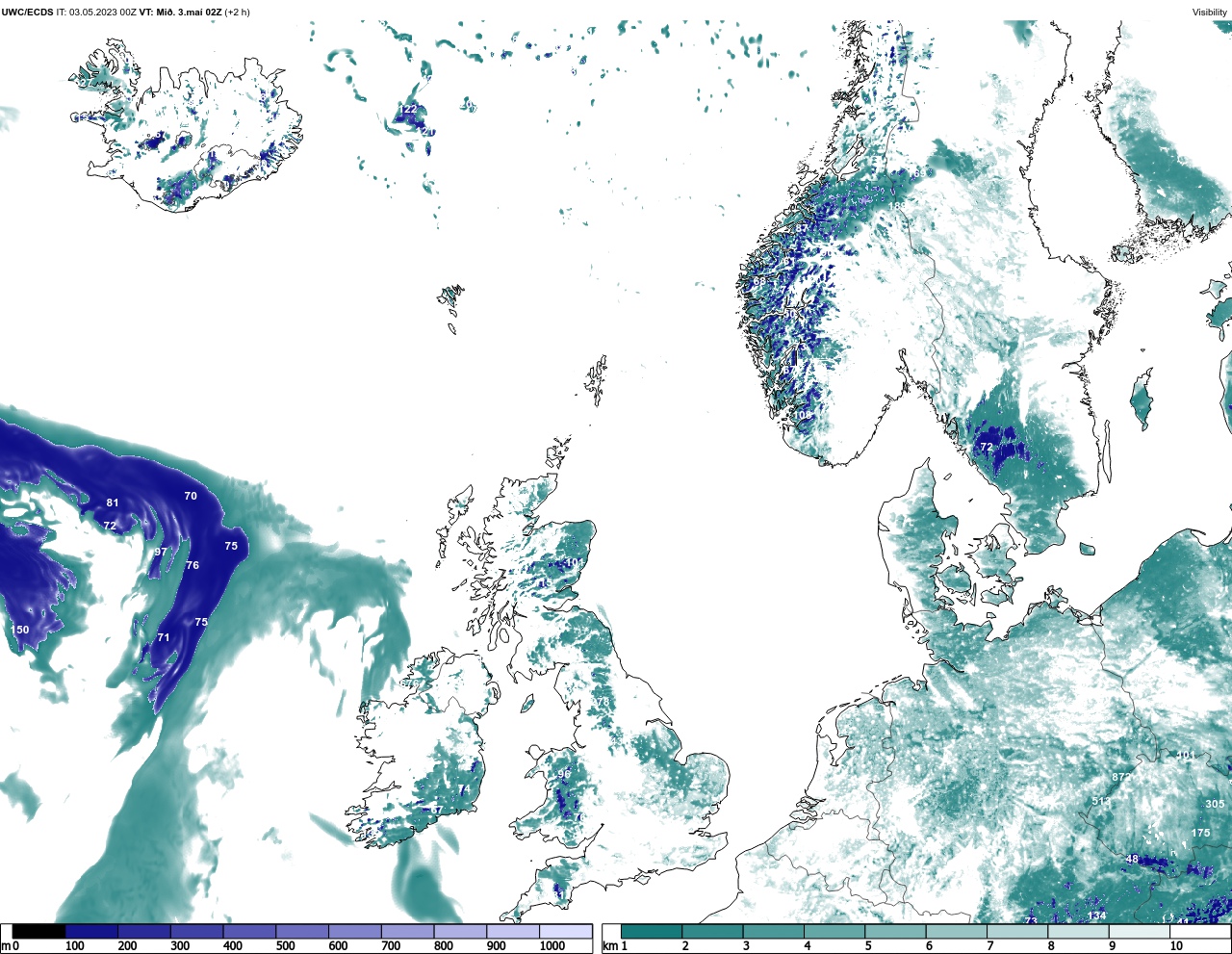1232x954 pixels.
Task: Click the "500" legend tick label
Action: pyautogui.click(x=285, y=946)
